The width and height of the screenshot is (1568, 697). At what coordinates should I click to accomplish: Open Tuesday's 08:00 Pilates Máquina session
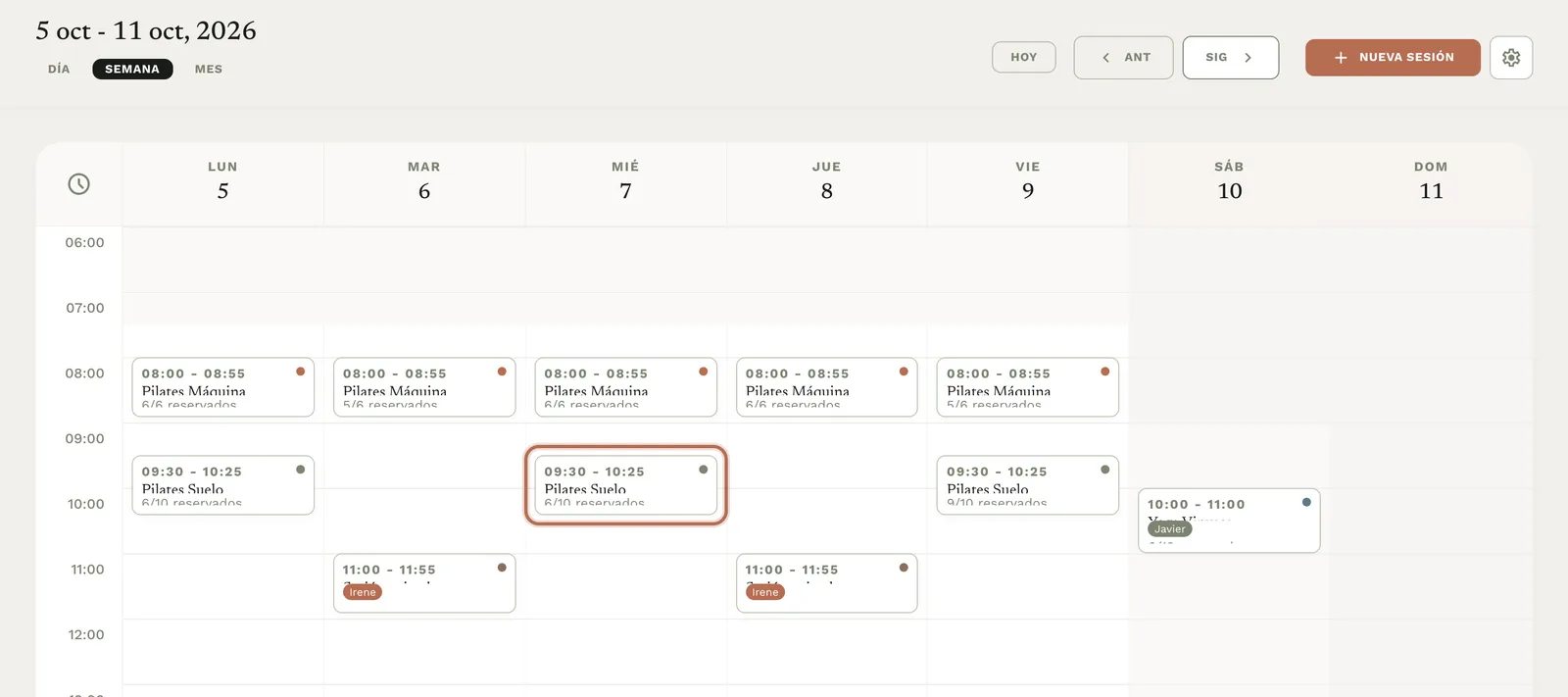tap(424, 387)
